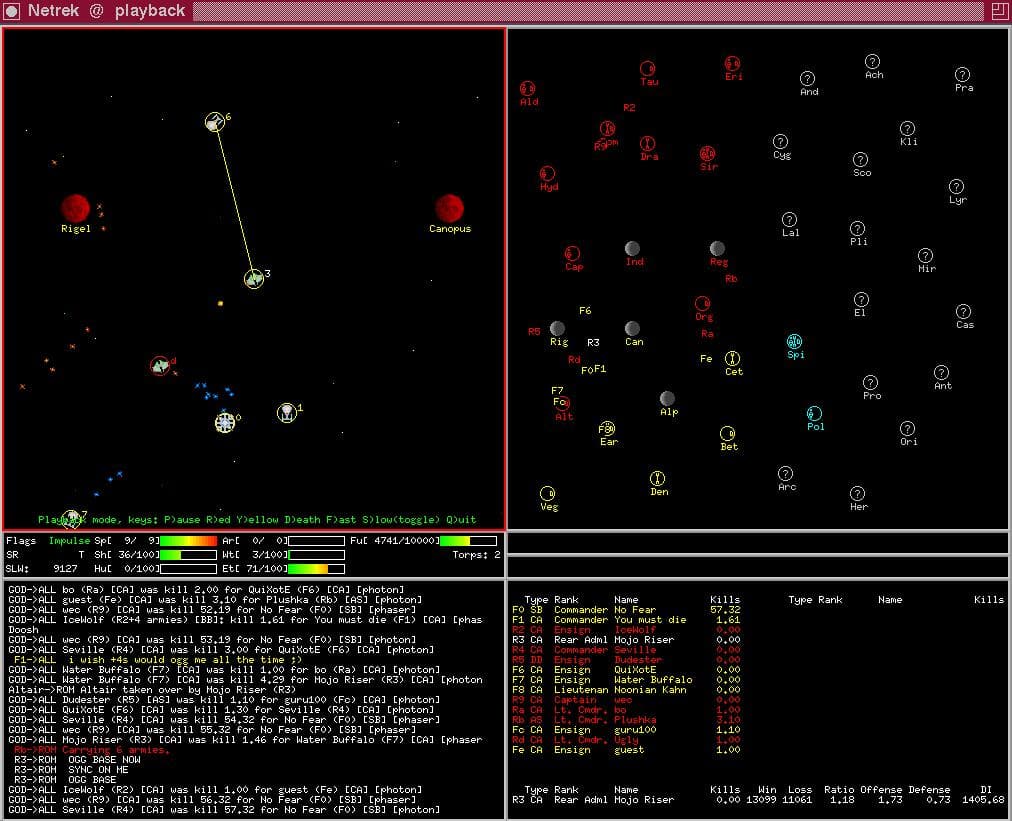1012x821 pixels.
Task: Click the ship labeled 6 firing phaser
Action: click(x=214, y=121)
